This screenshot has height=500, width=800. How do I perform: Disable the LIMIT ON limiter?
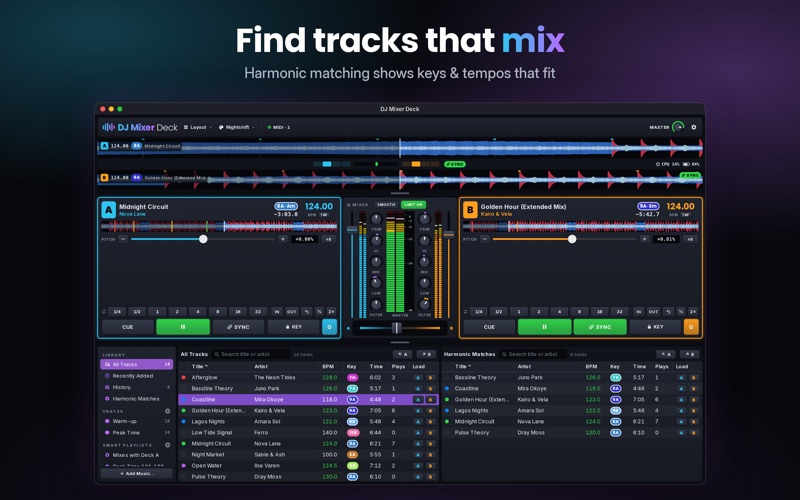point(413,205)
